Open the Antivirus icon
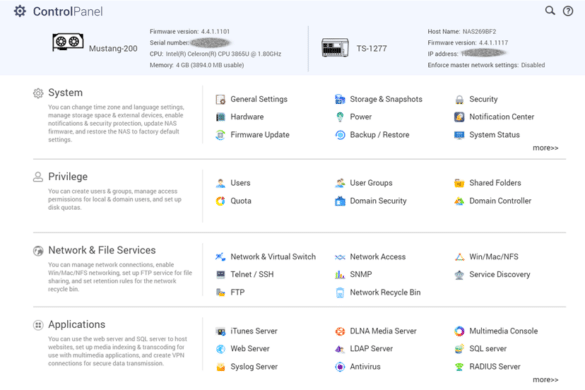 click(340, 366)
